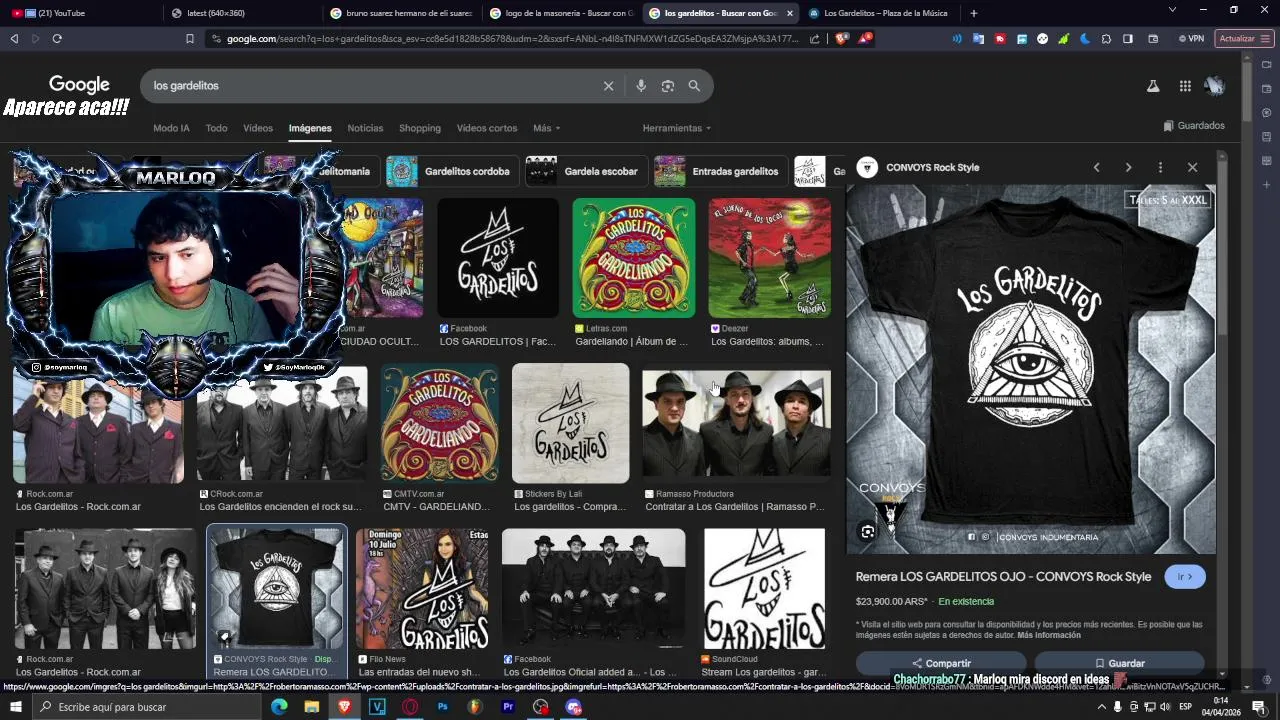Click the share icon in address bar
This screenshot has height=720, width=1280.
(815, 39)
